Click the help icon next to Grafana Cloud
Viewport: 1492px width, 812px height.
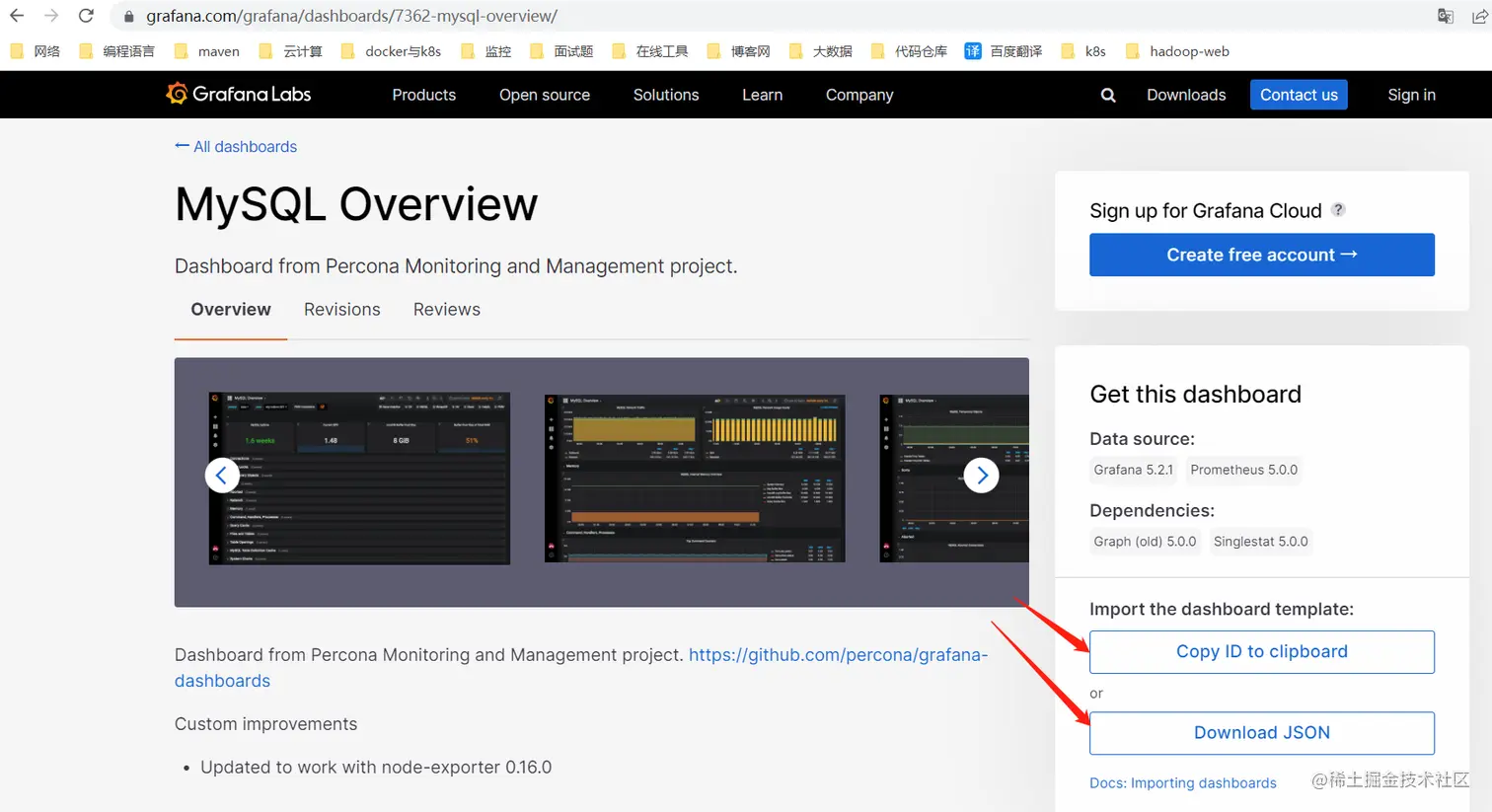pos(1338,209)
